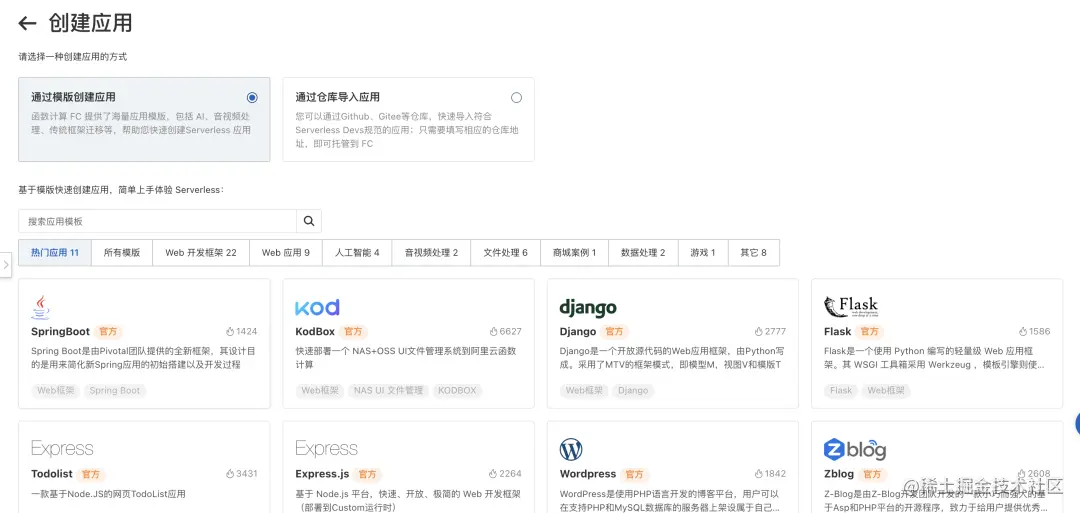Click 官方 badge next to Django

click(614, 331)
